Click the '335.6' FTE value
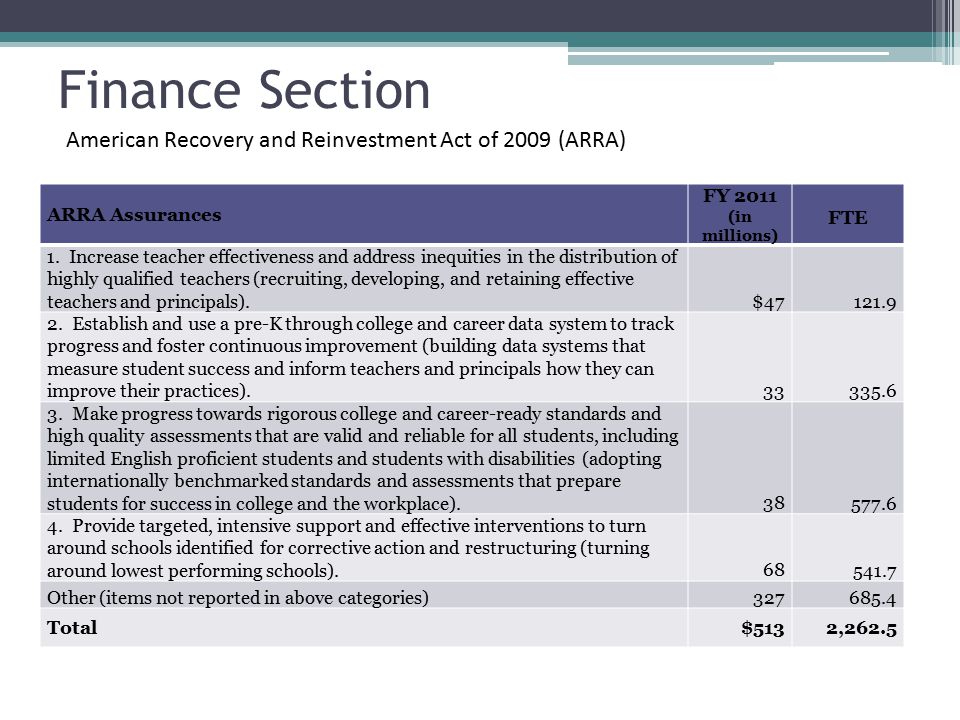 click(x=872, y=392)
